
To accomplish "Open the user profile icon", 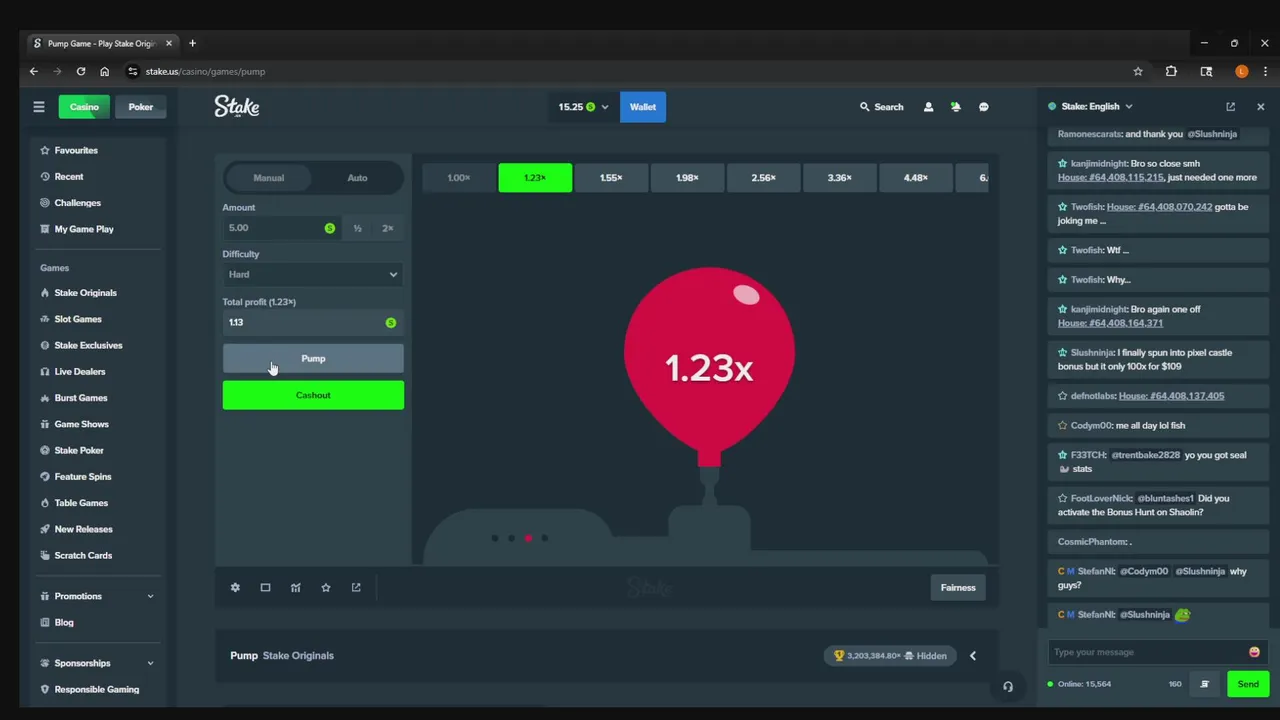I will [x=928, y=107].
